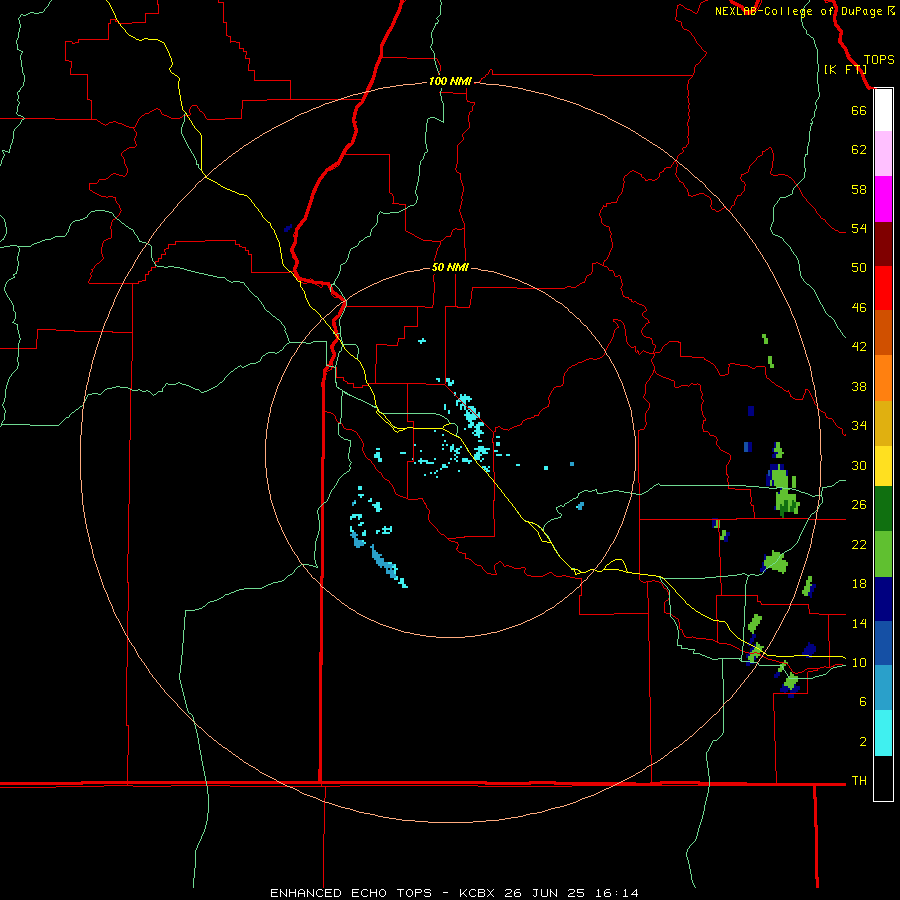Click the NEXLAB-College of DuPage header text
This screenshot has height=900, width=900.
798,11
